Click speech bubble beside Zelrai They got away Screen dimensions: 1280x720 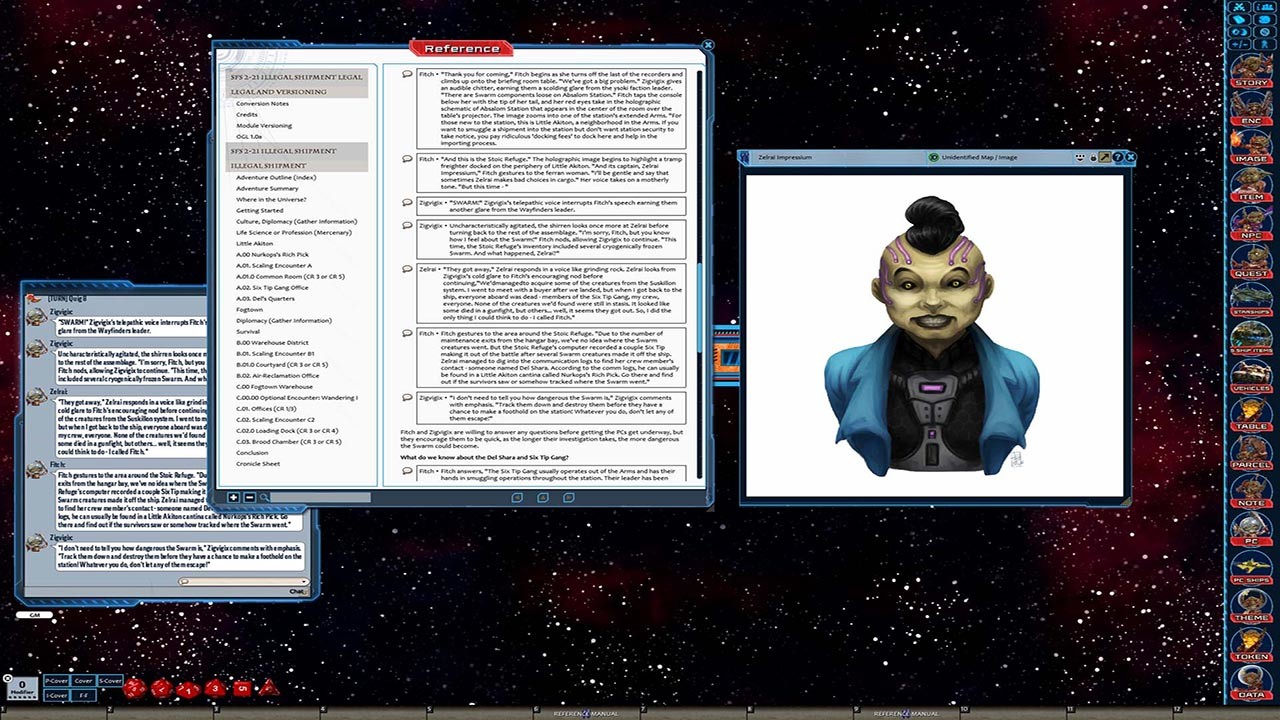pos(407,269)
